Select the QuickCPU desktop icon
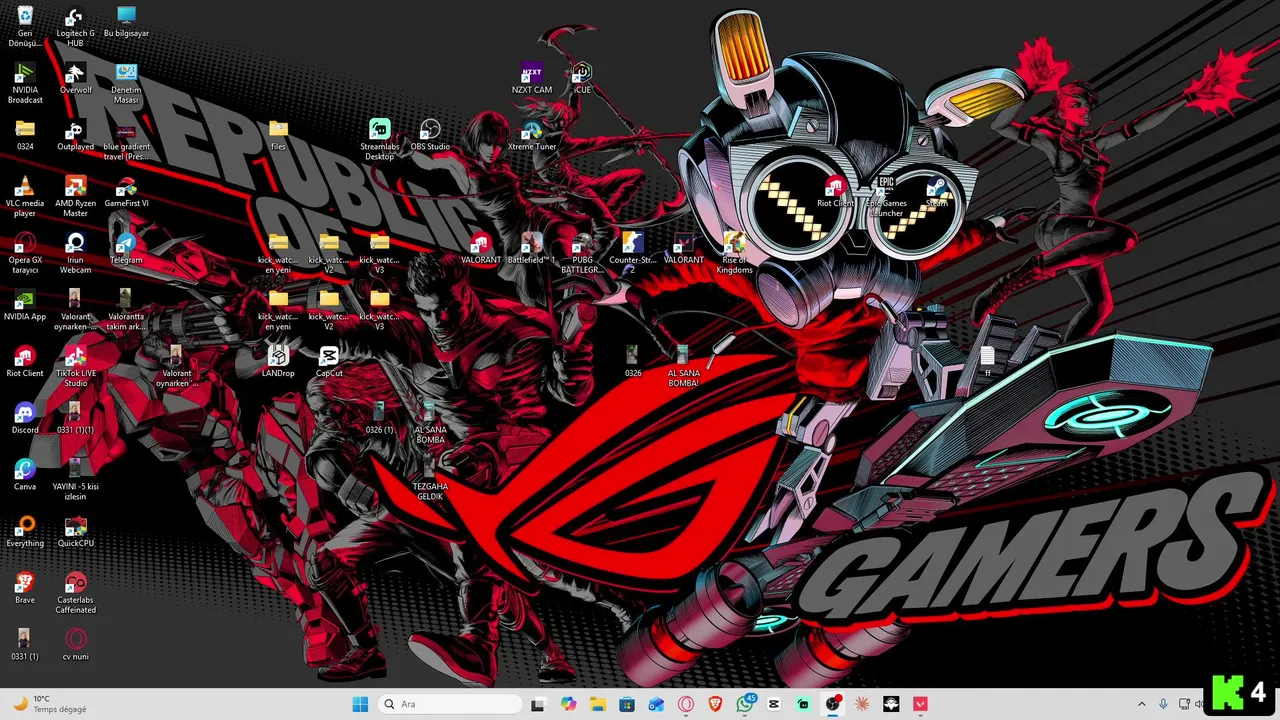The width and height of the screenshot is (1280, 720). [75, 532]
